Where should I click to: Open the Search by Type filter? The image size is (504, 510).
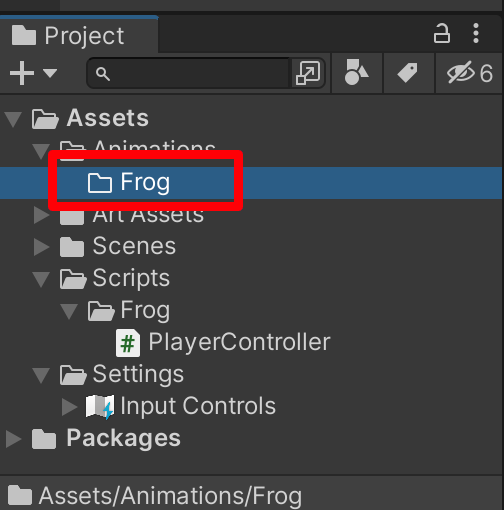tap(356, 72)
